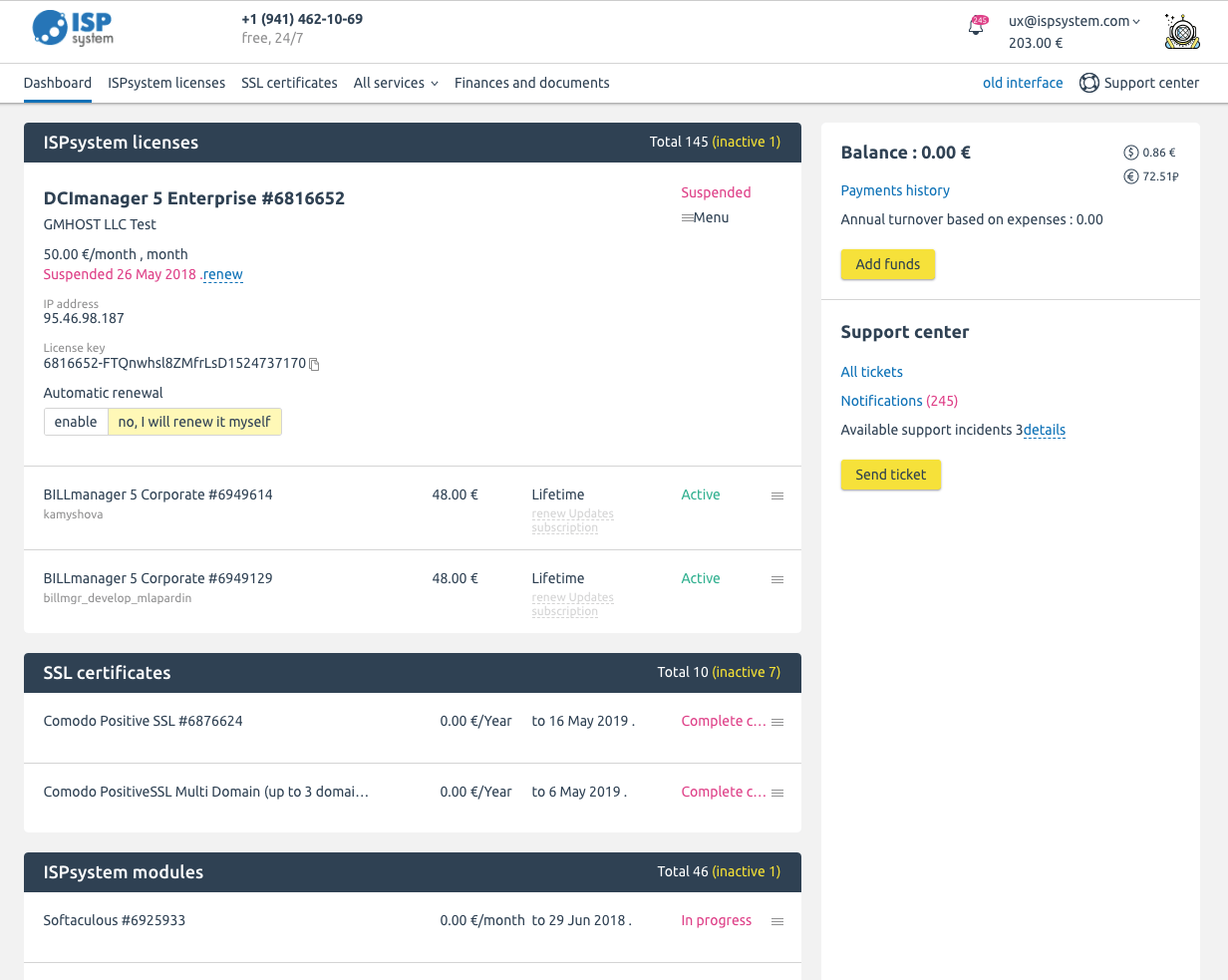Open the ISPsystem licenses tab
Viewport: 1228px width, 980px height.
pos(166,83)
